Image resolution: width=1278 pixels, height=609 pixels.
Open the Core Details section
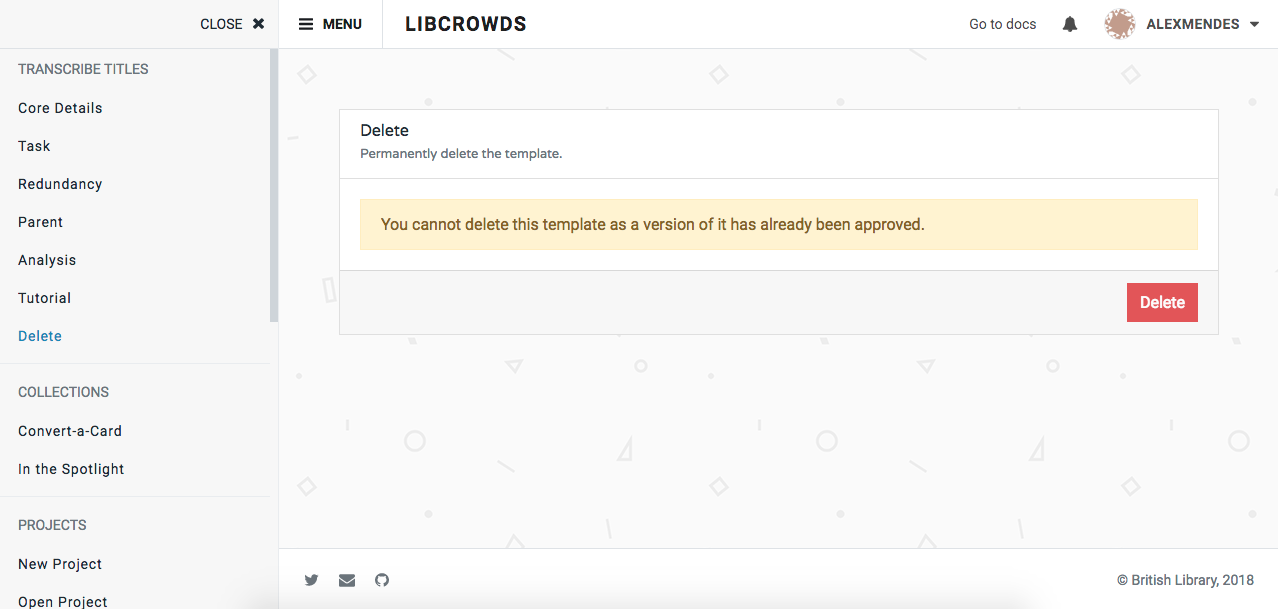(60, 107)
